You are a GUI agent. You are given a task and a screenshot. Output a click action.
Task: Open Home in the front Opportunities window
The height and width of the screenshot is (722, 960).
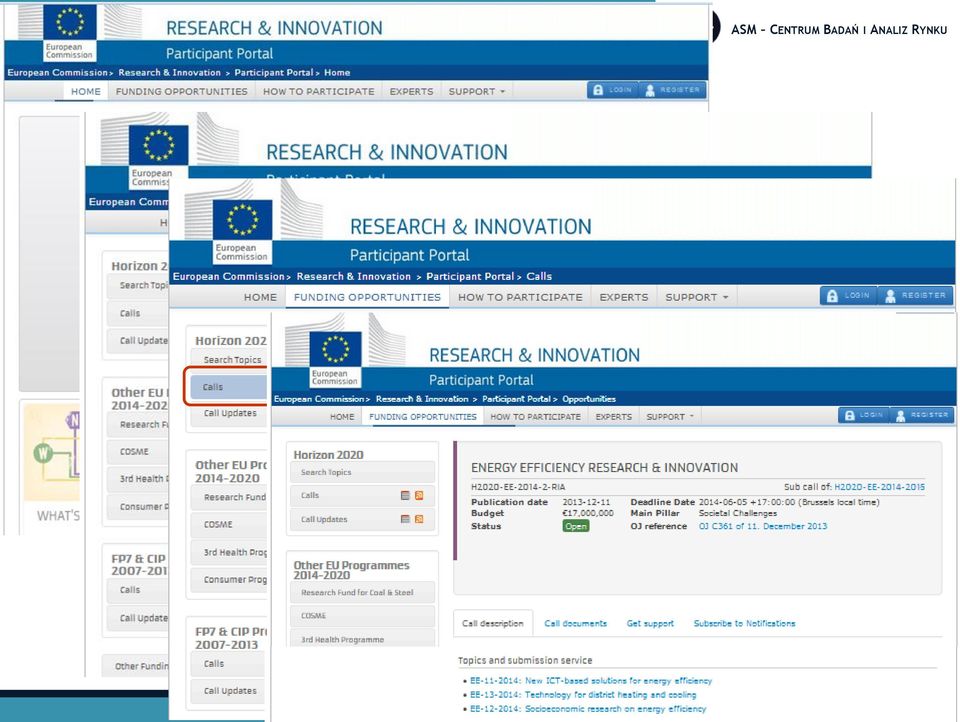(x=342, y=416)
